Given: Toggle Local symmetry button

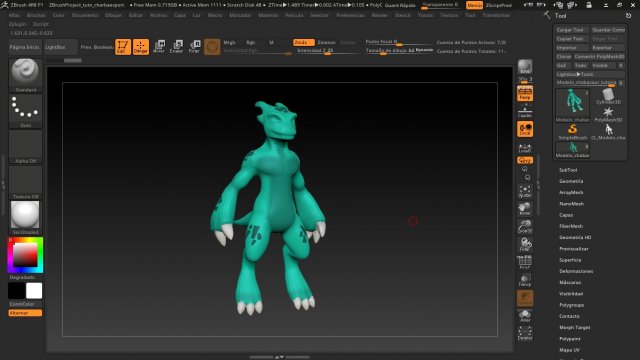Looking at the screenshot, I should tap(525, 129).
